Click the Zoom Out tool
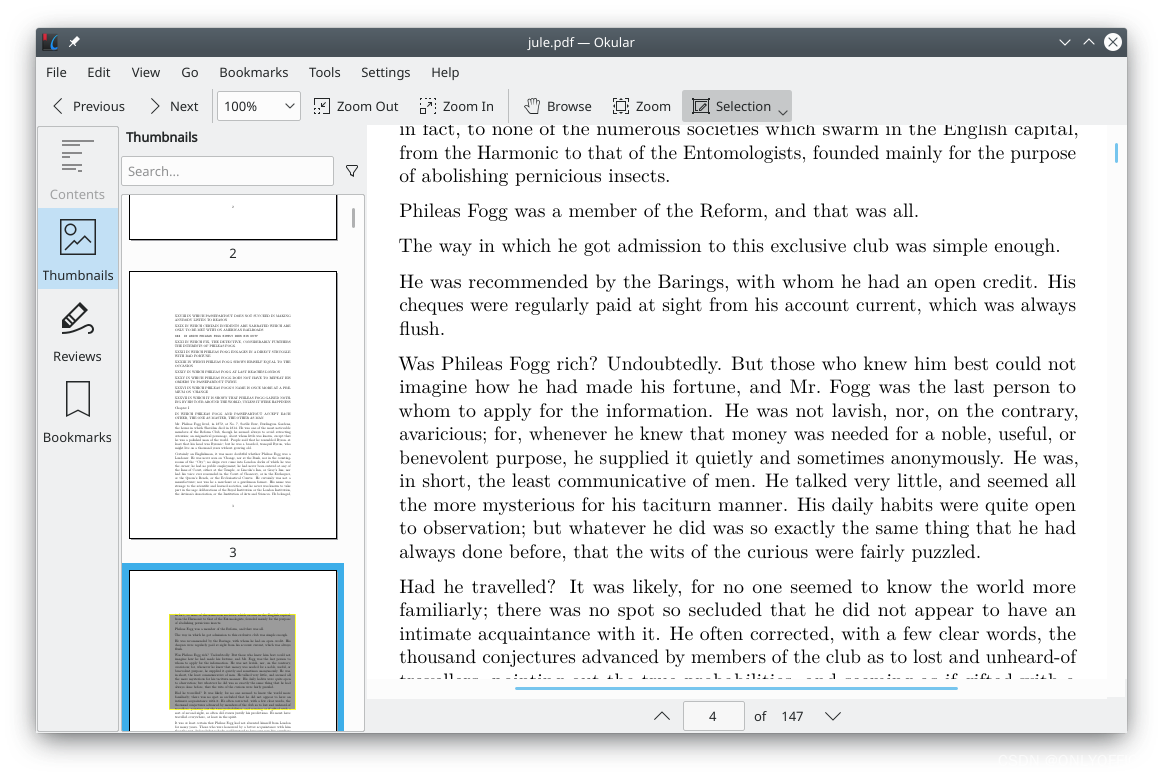This screenshot has height=777, width=1163. [x=356, y=106]
